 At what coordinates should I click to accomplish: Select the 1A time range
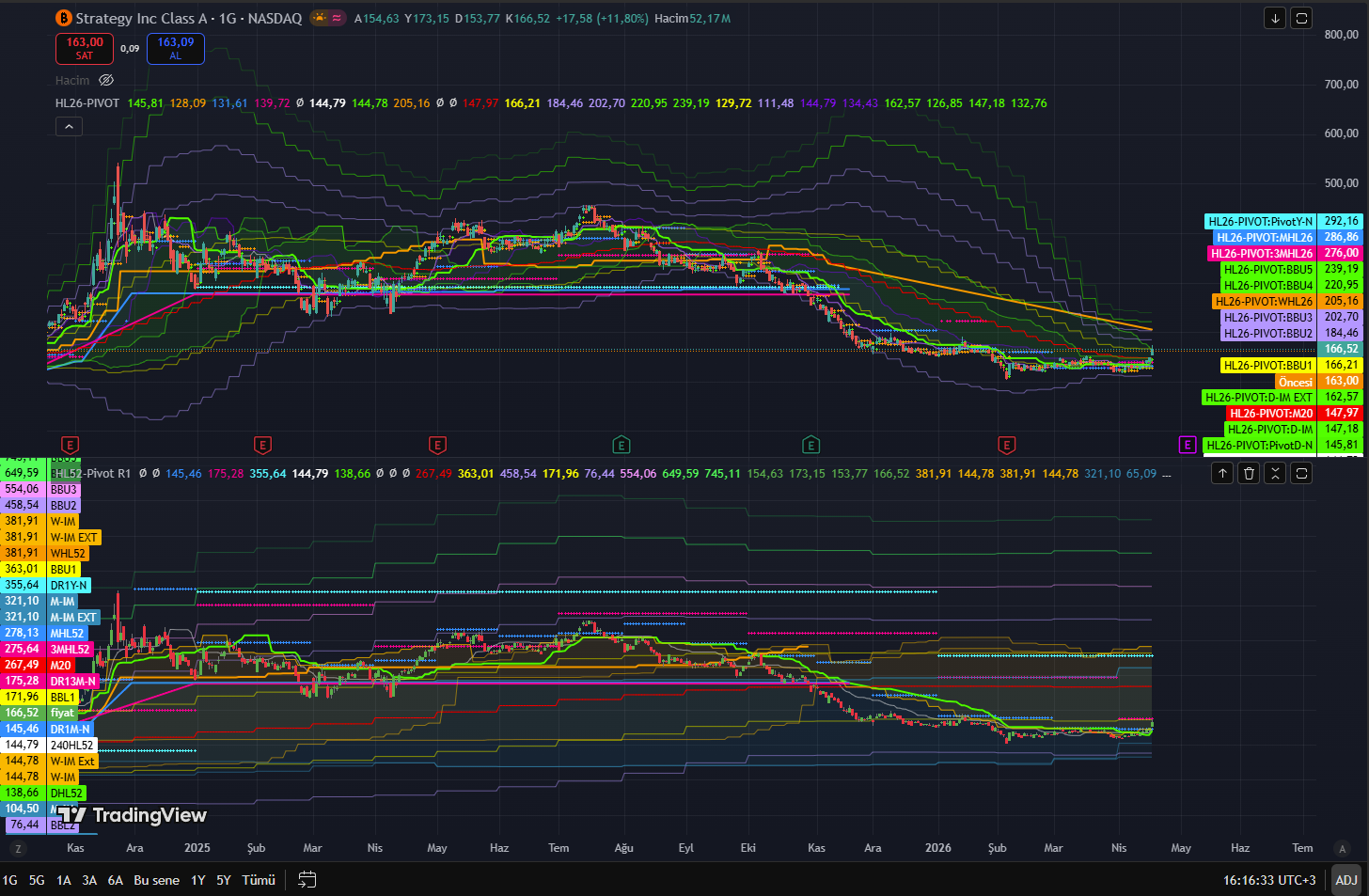point(64,880)
